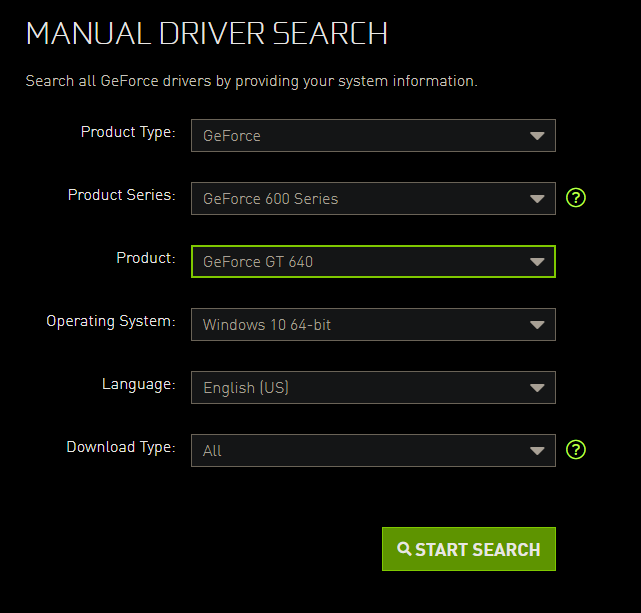Click the Product Type label
The height and width of the screenshot is (613, 641).
pos(128,132)
